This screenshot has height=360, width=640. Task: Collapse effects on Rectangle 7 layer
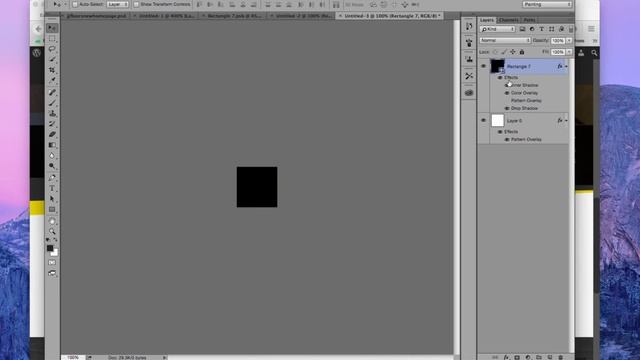tap(566, 67)
